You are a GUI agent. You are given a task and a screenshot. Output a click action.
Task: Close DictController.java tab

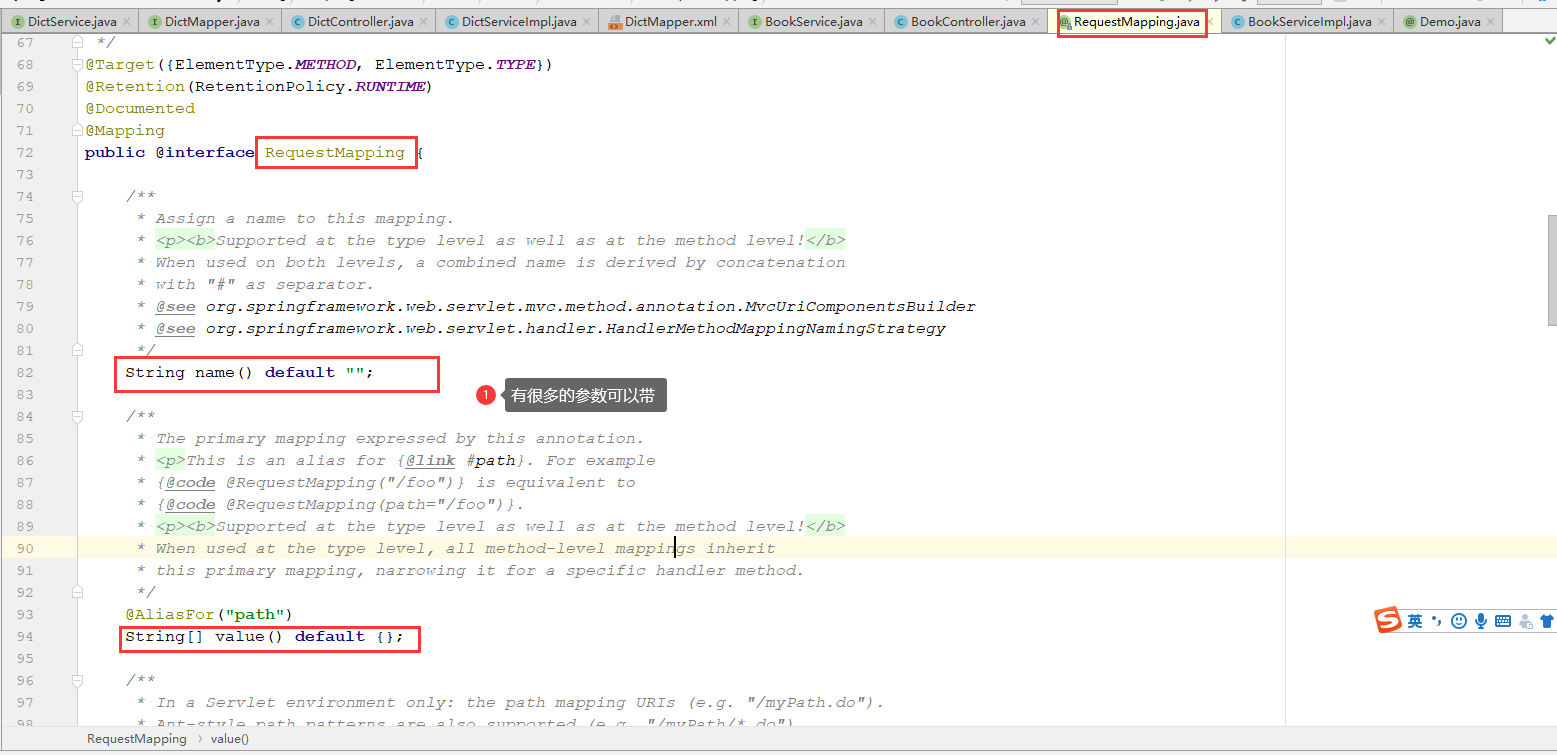(424, 21)
